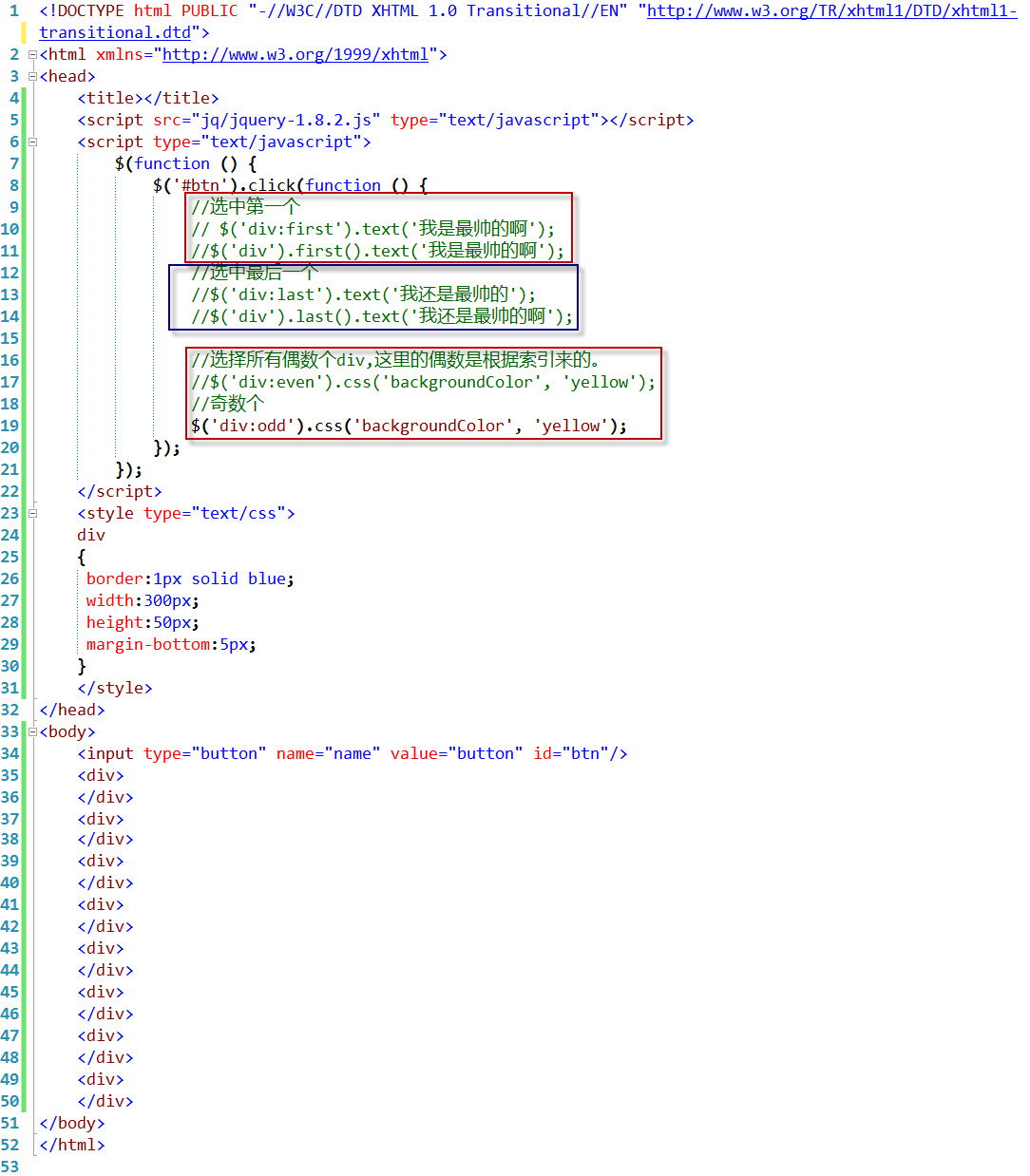Click the 'yellow' backgroundColor value string

[x=571, y=426]
